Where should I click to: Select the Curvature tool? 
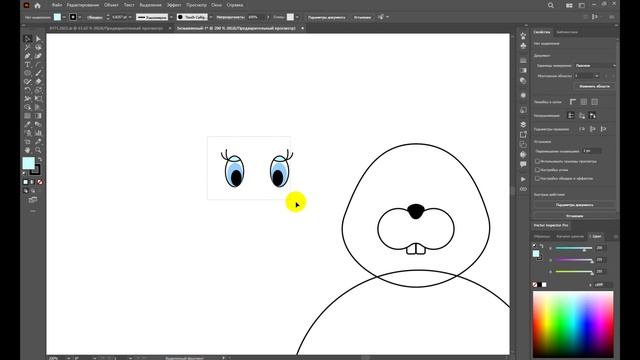(38, 56)
